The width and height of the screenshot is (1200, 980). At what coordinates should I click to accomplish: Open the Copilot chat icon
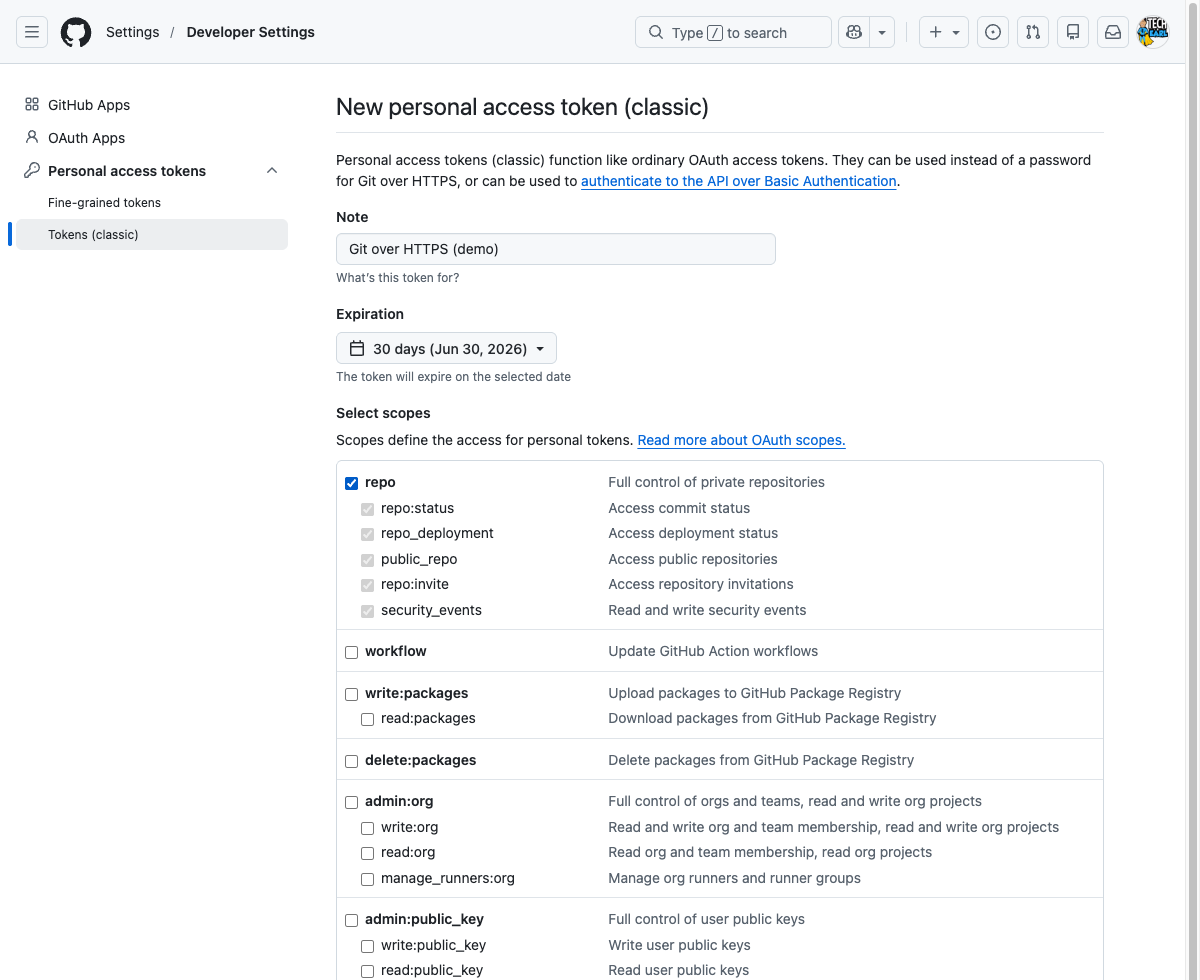pyautogui.click(x=854, y=32)
